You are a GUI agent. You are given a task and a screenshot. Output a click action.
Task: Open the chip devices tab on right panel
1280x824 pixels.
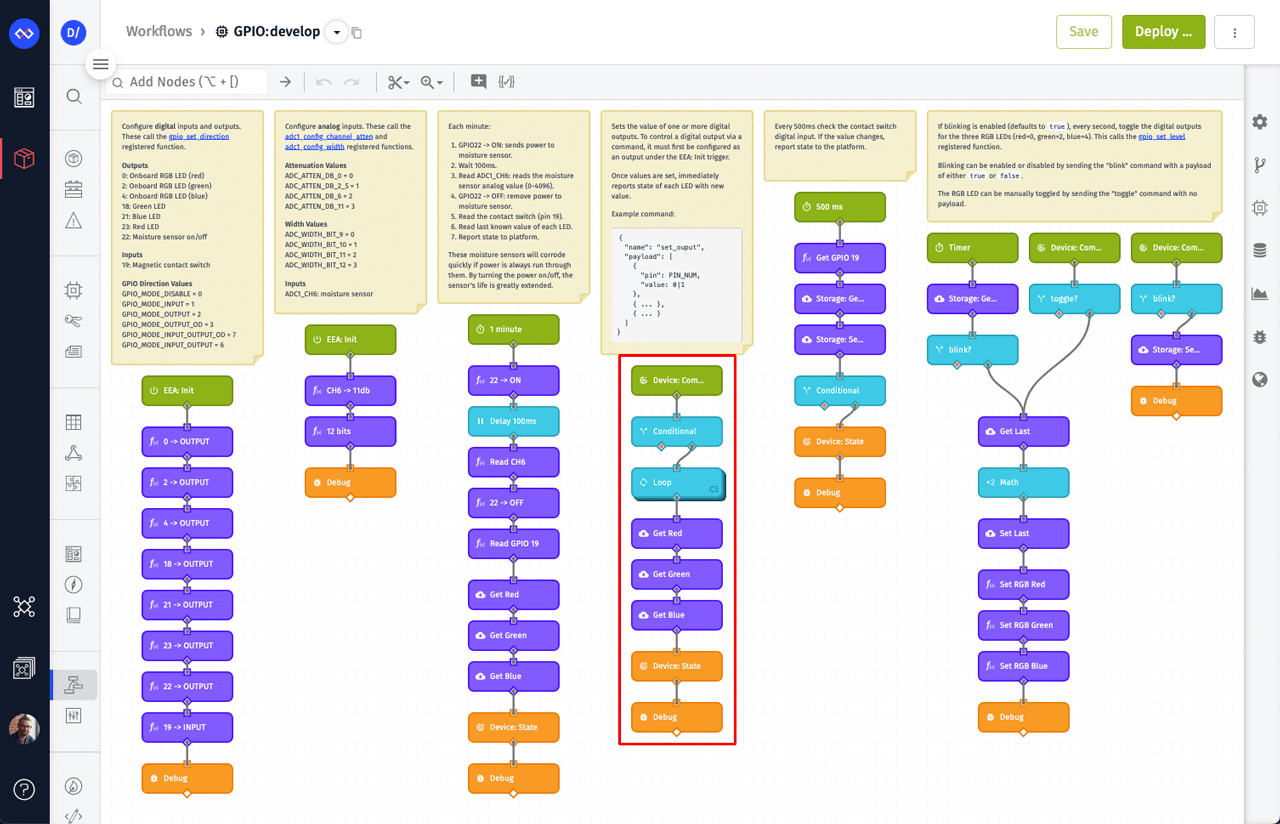point(1260,208)
